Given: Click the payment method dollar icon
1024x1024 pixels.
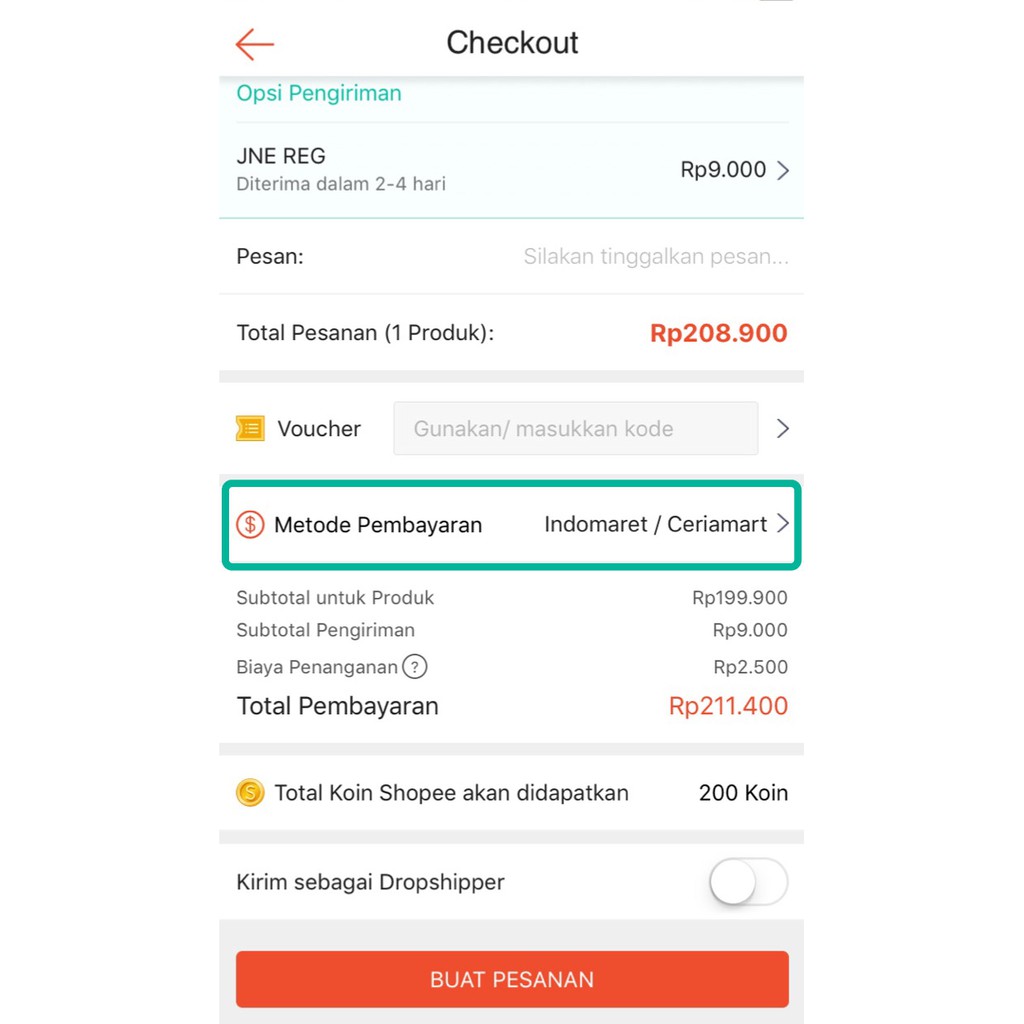Looking at the screenshot, I should [x=250, y=524].
